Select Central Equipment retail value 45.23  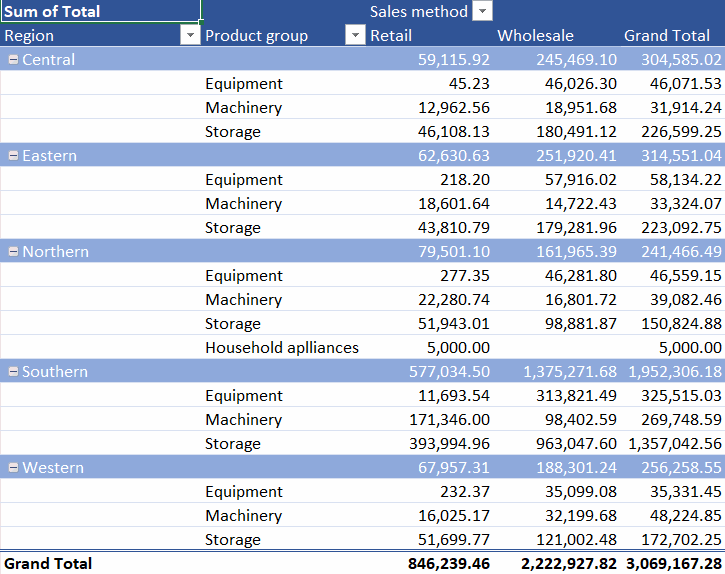click(469, 84)
